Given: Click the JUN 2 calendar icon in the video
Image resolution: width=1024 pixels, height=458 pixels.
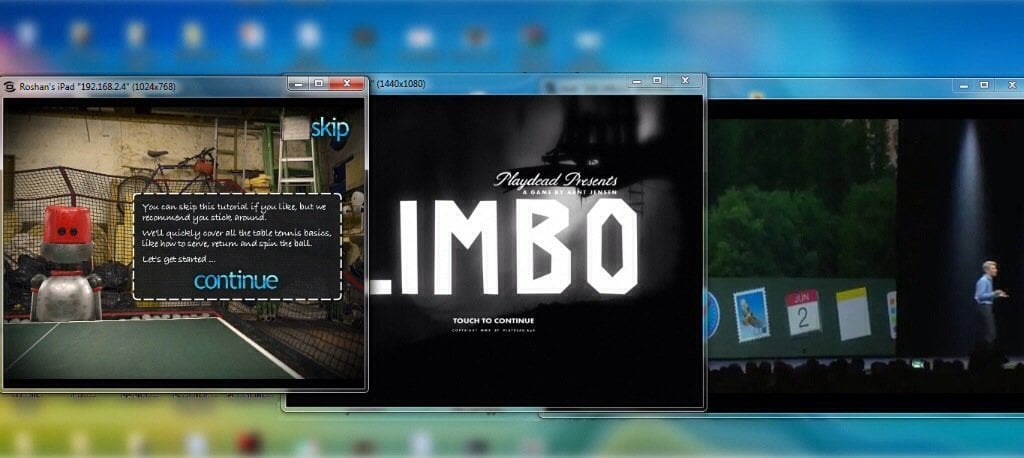Looking at the screenshot, I should [x=803, y=312].
